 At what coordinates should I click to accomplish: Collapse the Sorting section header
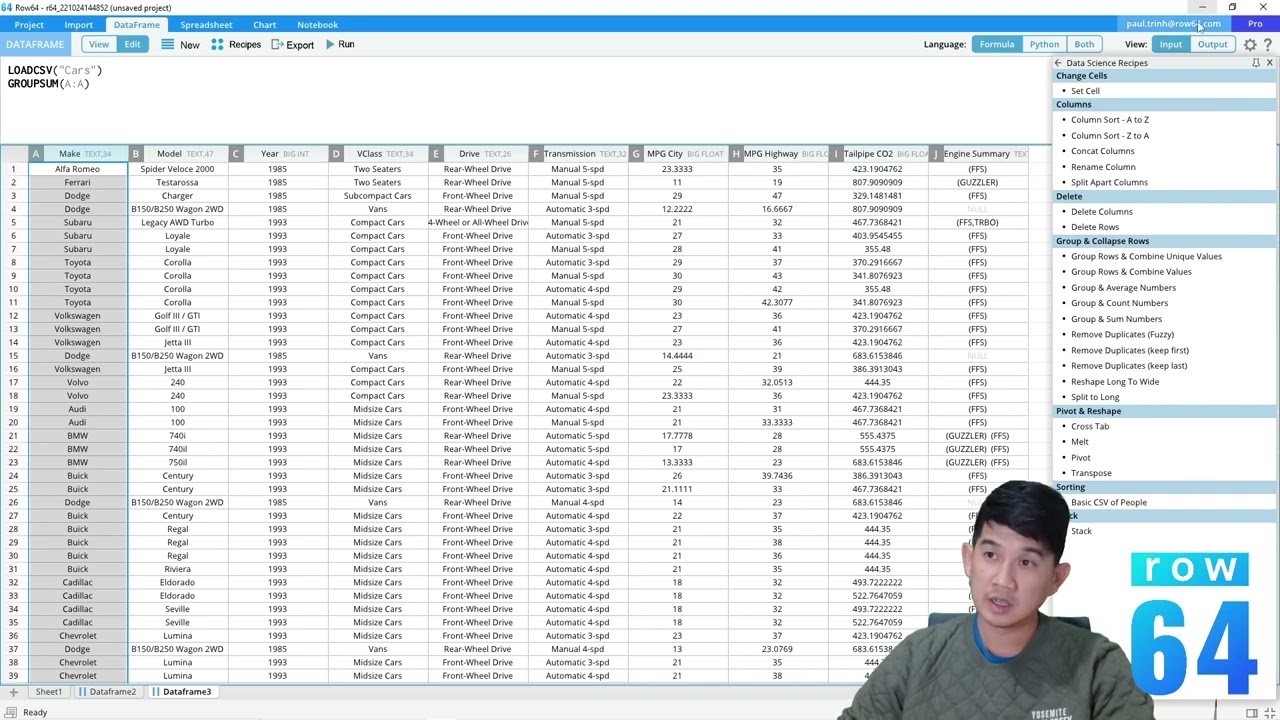point(1165,487)
